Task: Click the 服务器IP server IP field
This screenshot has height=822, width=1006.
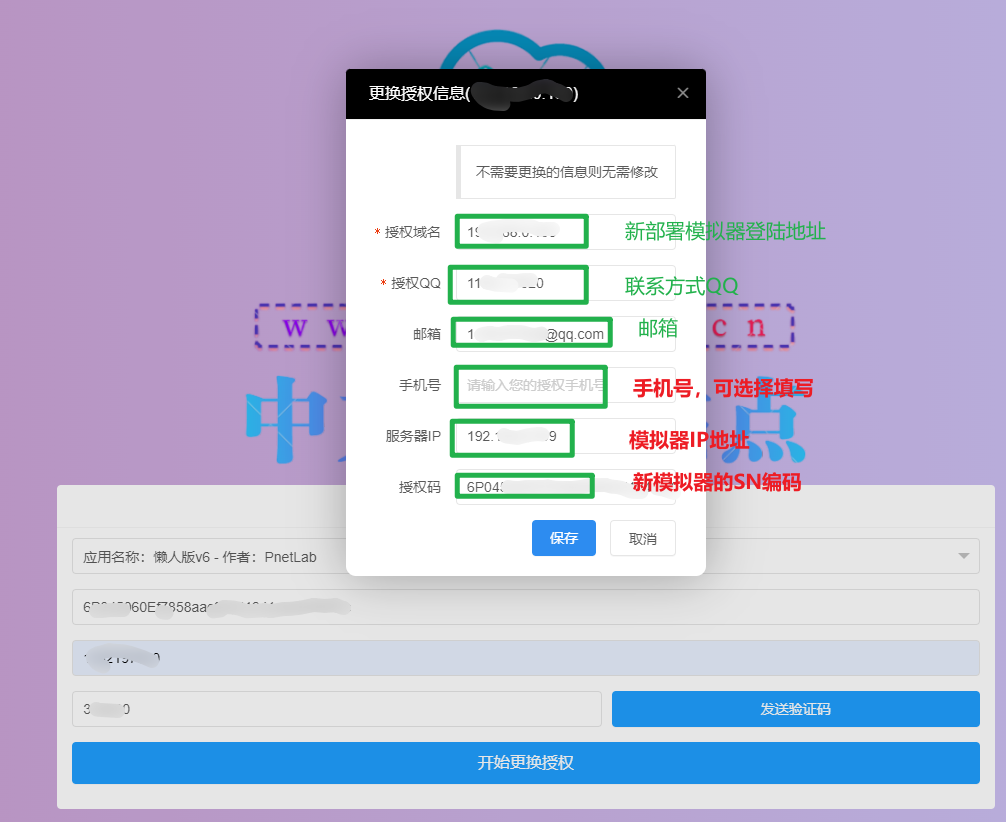Action: [512, 438]
